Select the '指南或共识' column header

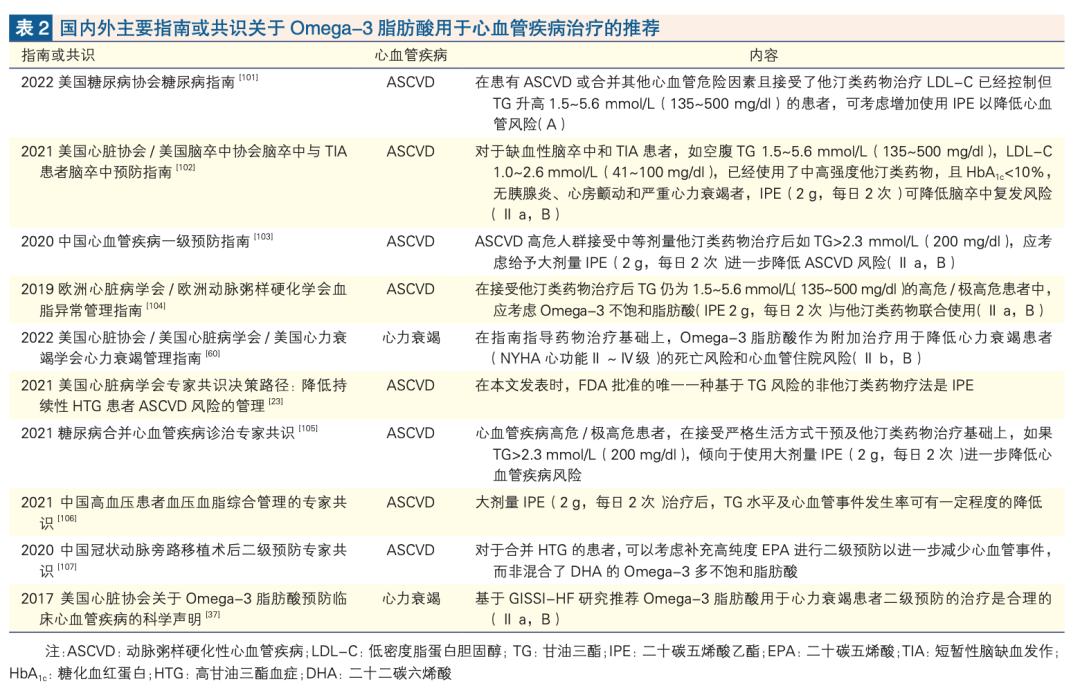coord(58,55)
